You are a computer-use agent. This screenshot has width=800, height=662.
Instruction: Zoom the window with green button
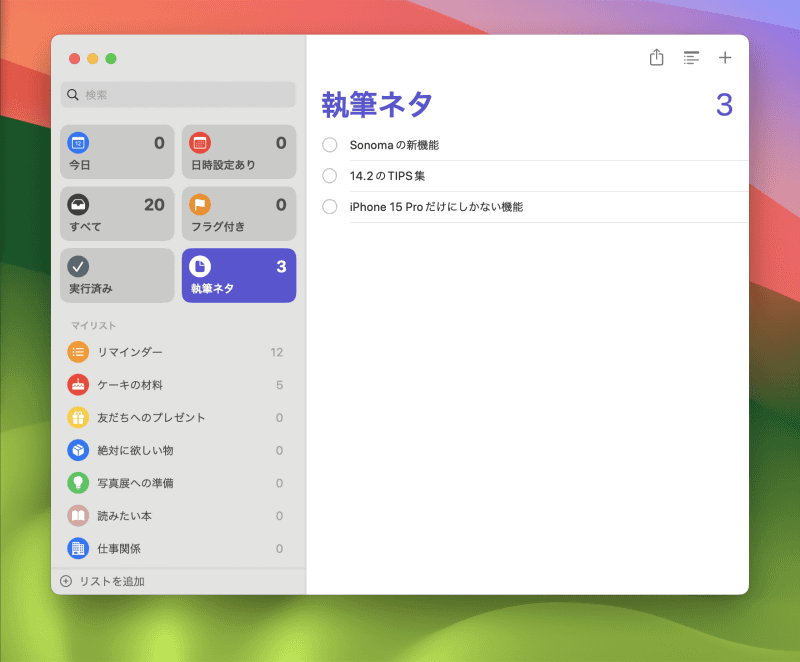pyautogui.click(x=111, y=59)
